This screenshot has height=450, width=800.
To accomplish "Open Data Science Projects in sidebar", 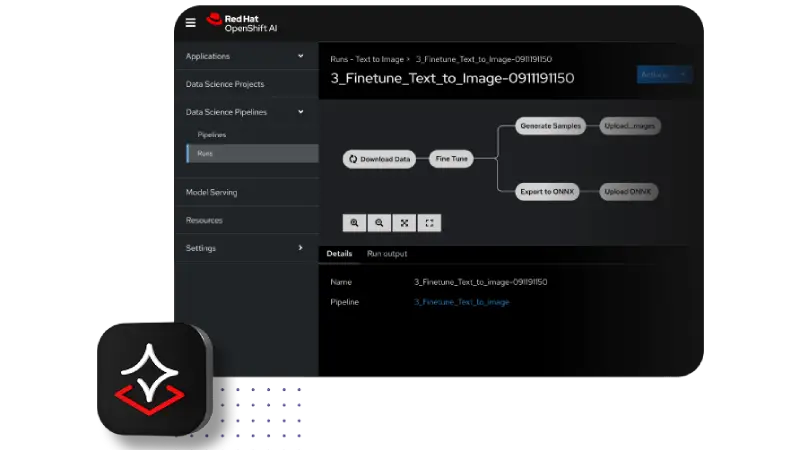I will [x=225, y=84].
